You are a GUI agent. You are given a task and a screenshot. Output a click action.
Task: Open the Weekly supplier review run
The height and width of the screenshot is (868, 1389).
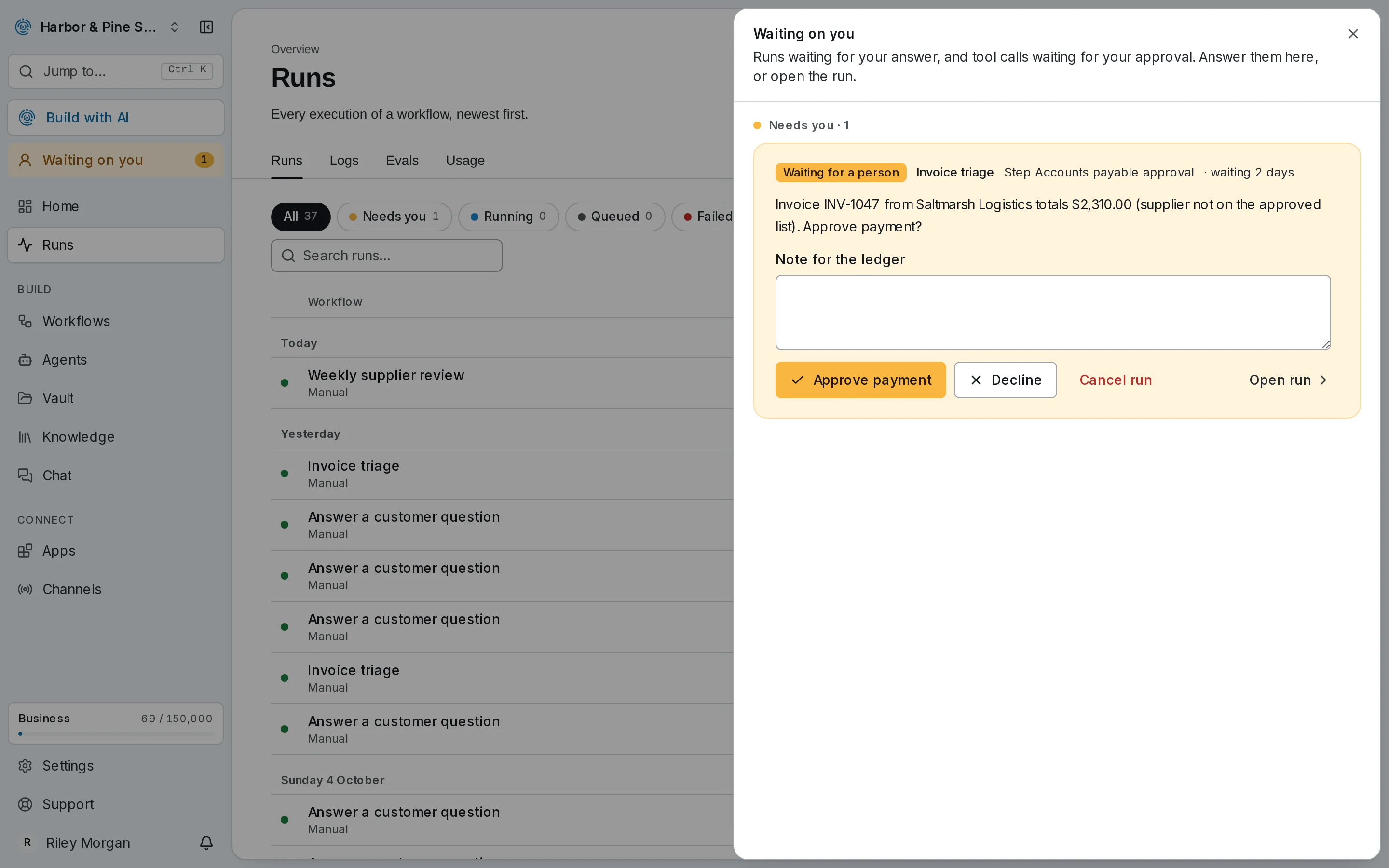pyautogui.click(x=502, y=383)
